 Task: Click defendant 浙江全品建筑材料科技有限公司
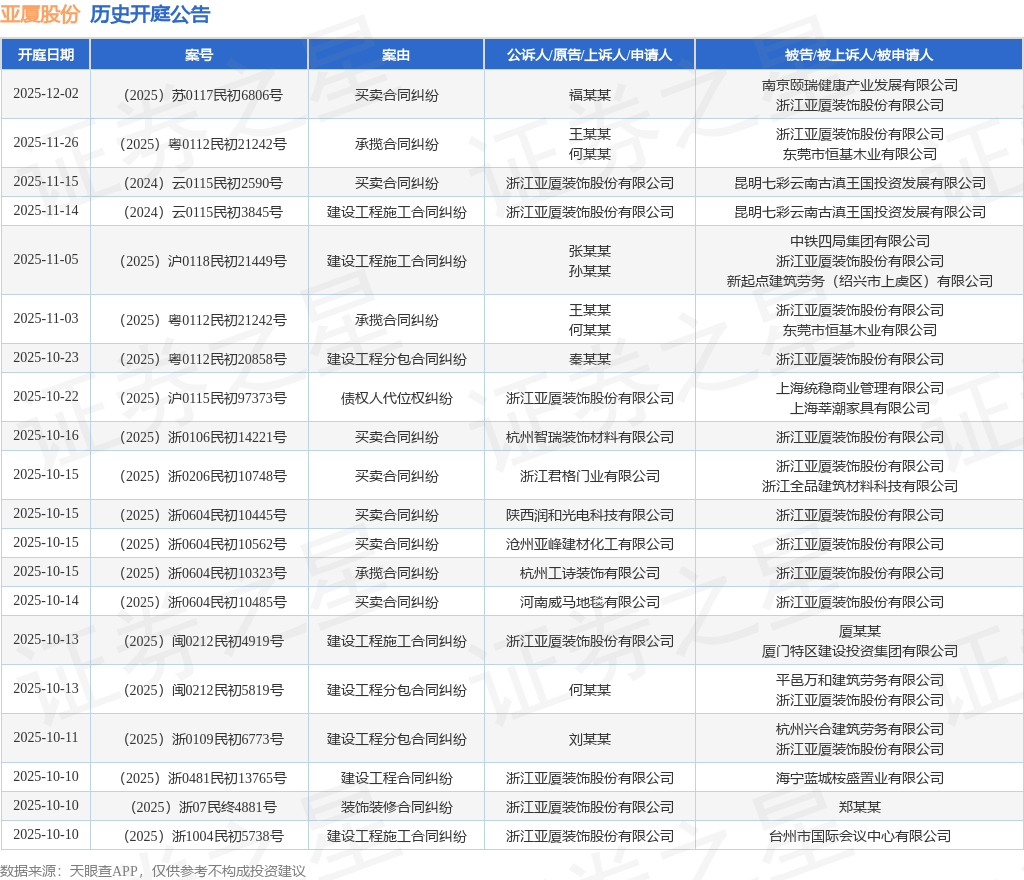tap(859, 486)
